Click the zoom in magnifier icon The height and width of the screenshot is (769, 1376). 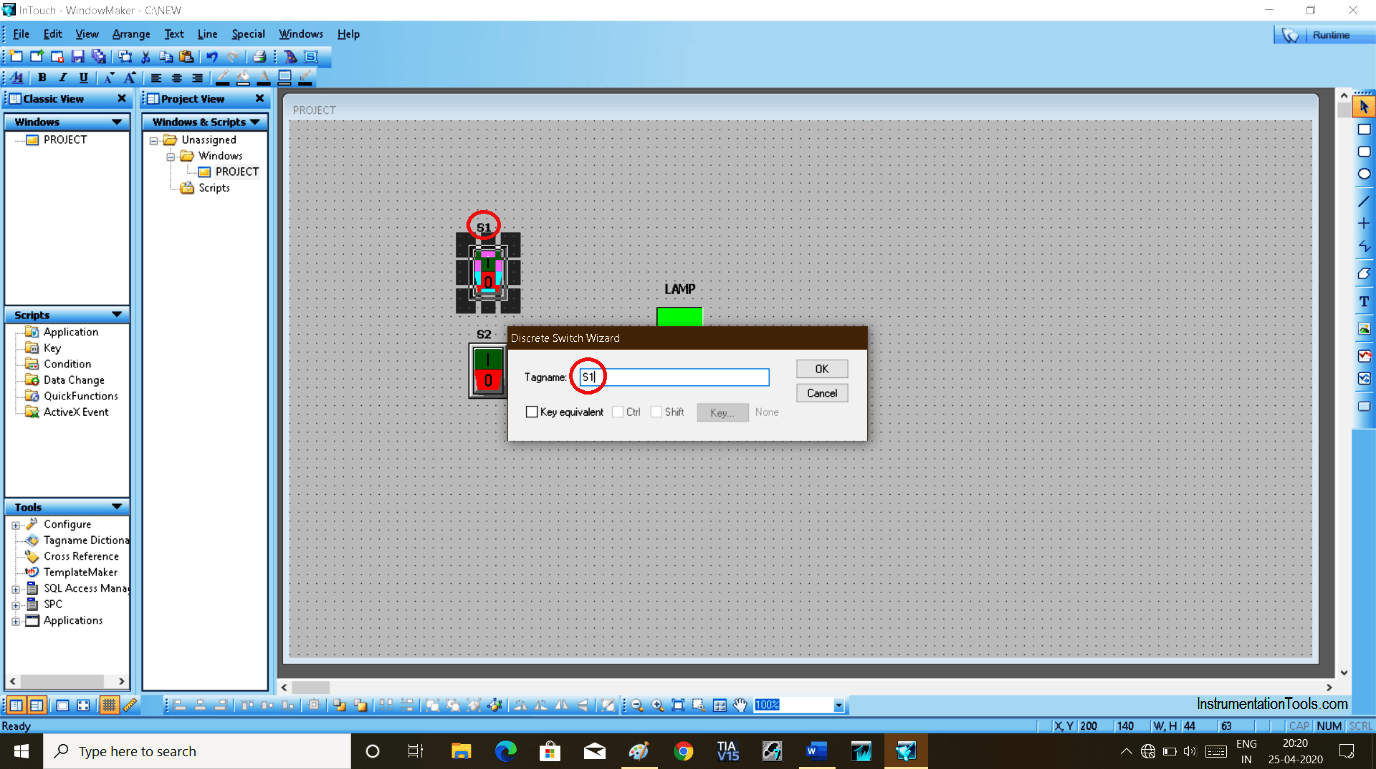pos(657,705)
